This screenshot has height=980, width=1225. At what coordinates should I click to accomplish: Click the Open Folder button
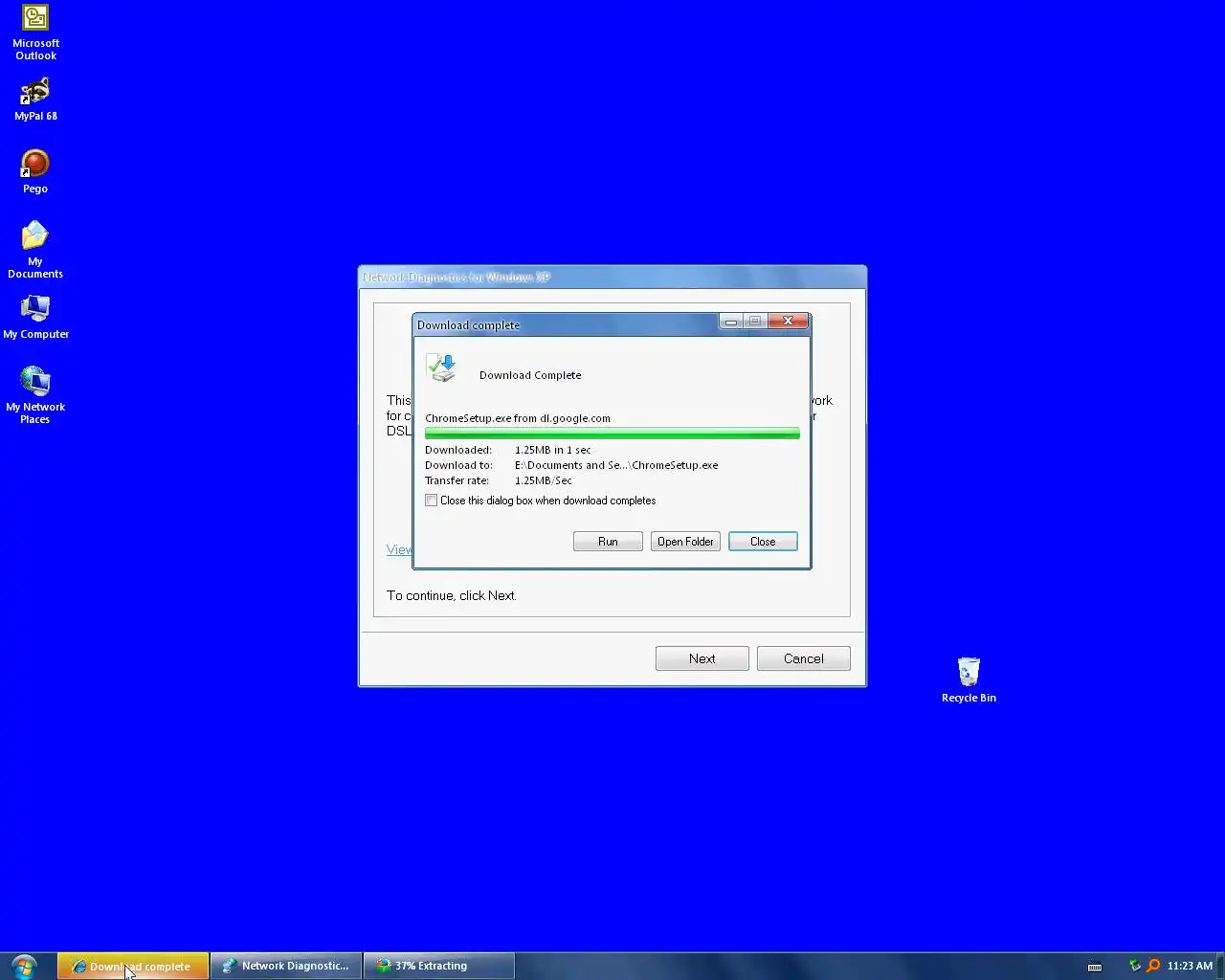pos(685,542)
